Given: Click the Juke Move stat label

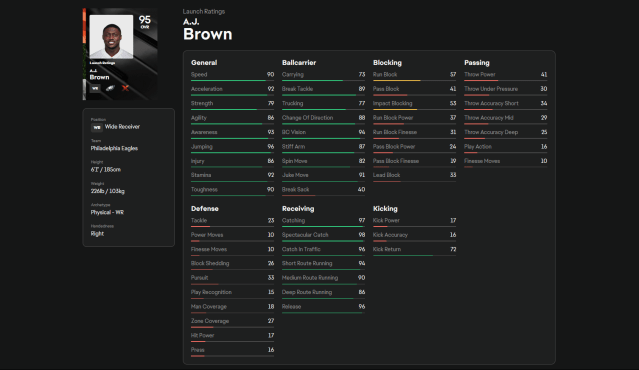Looking at the screenshot, I should coord(295,175).
